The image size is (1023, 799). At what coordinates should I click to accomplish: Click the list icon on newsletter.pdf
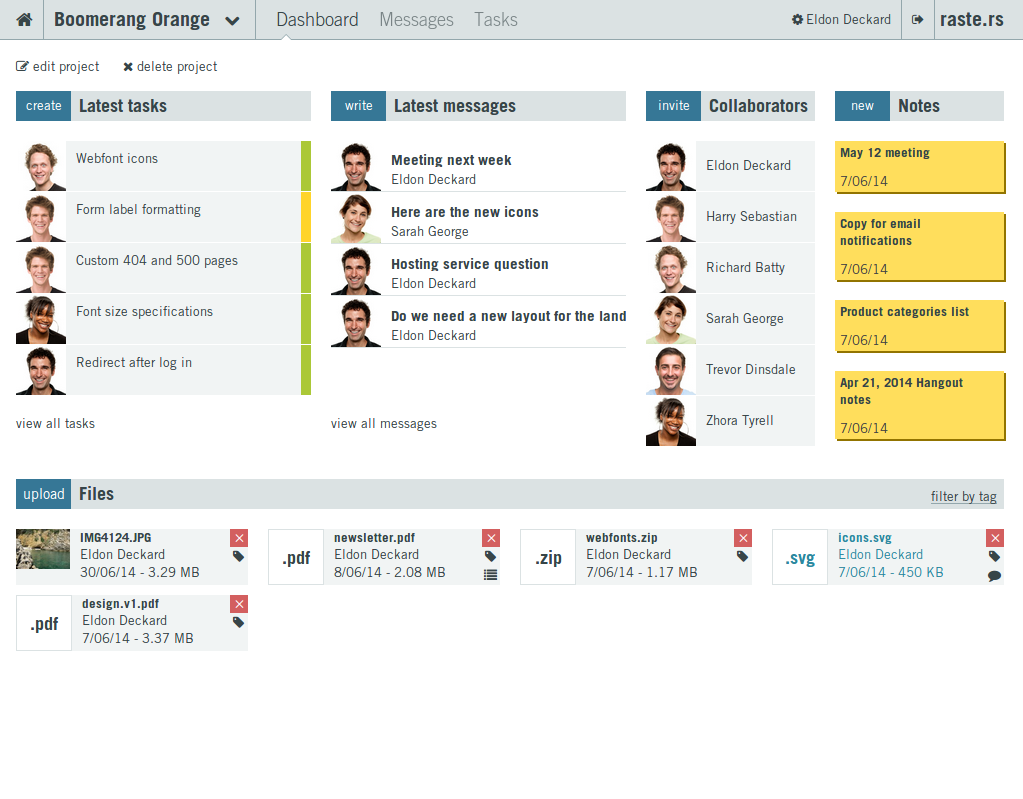click(x=490, y=575)
